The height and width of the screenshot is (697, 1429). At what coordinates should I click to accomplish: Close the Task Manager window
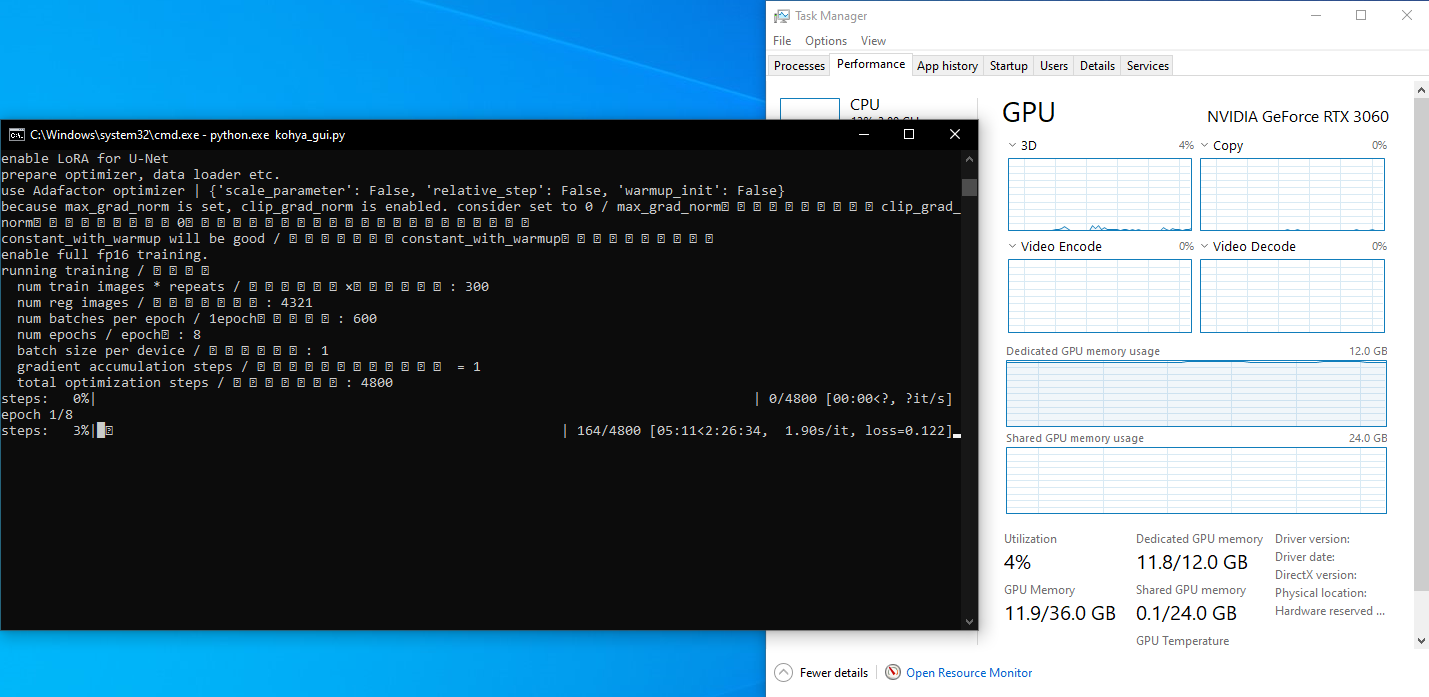[x=1406, y=16]
